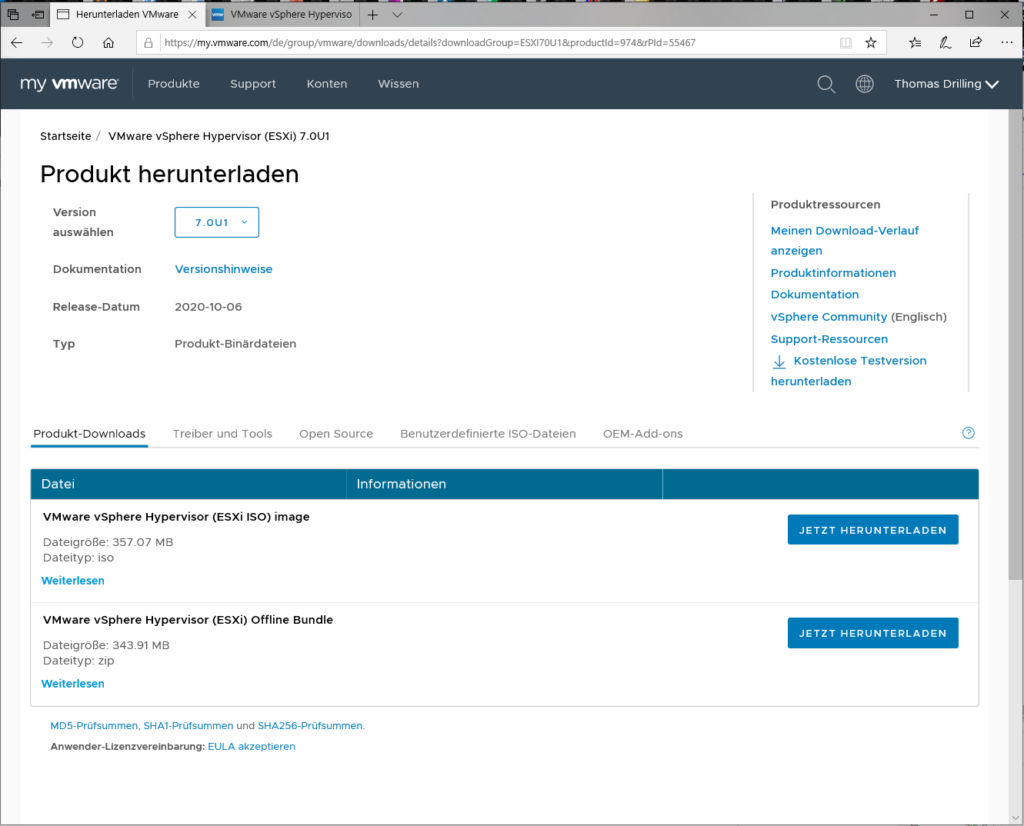Click the site security lock icon
Viewport: 1024px width, 826px height.
click(x=148, y=43)
